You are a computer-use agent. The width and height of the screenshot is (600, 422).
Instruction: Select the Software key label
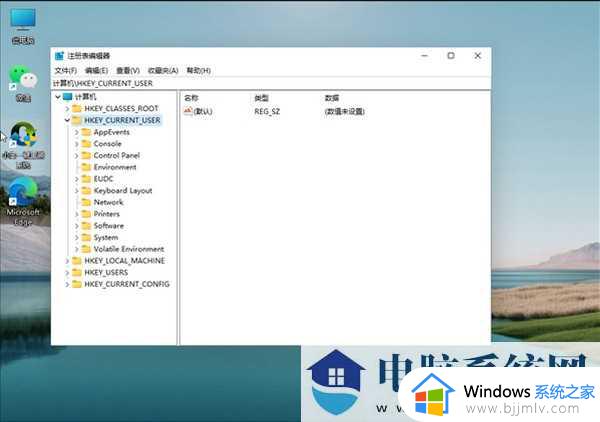[x=109, y=226]
